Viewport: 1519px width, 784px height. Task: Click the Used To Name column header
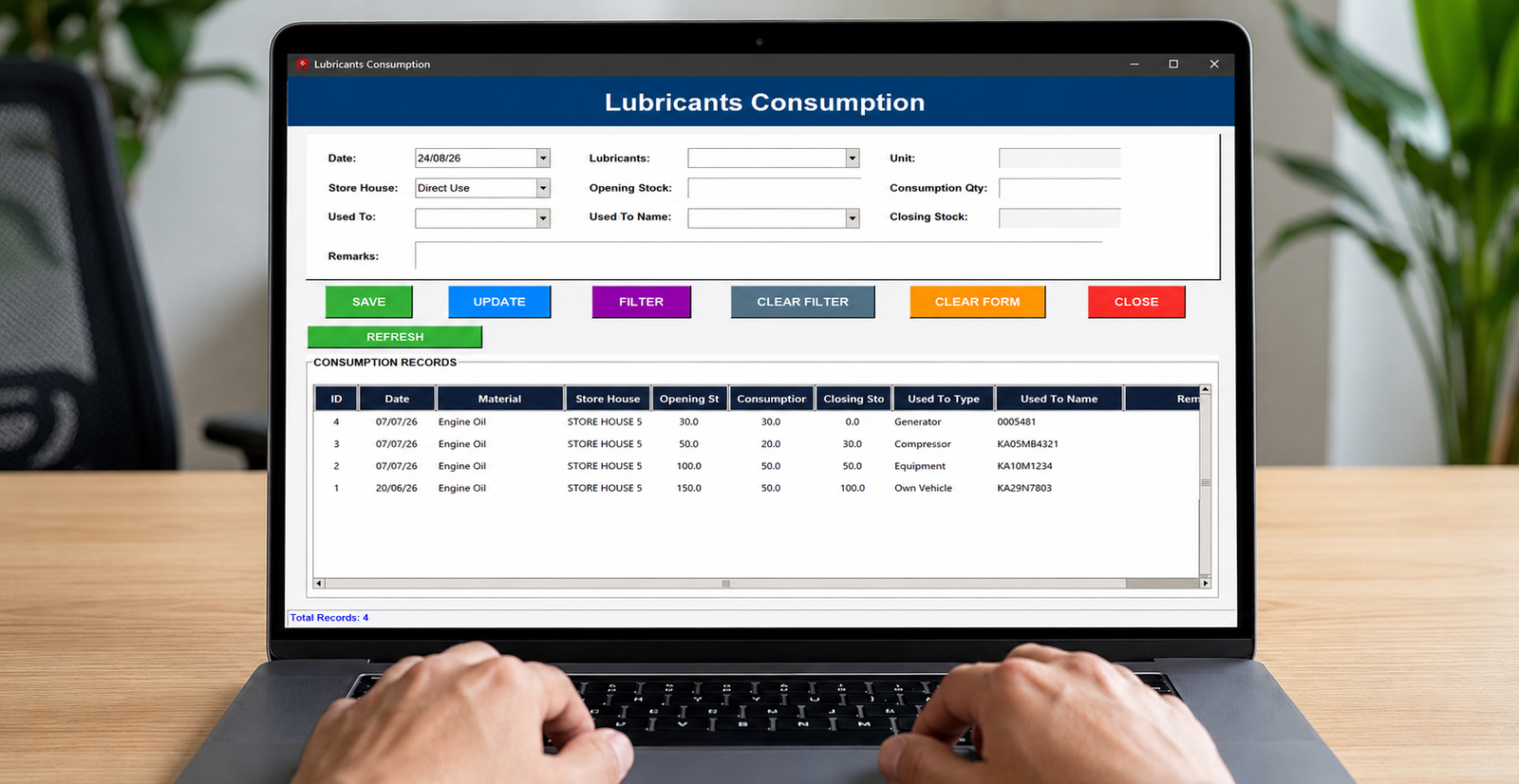[1060, 399]
